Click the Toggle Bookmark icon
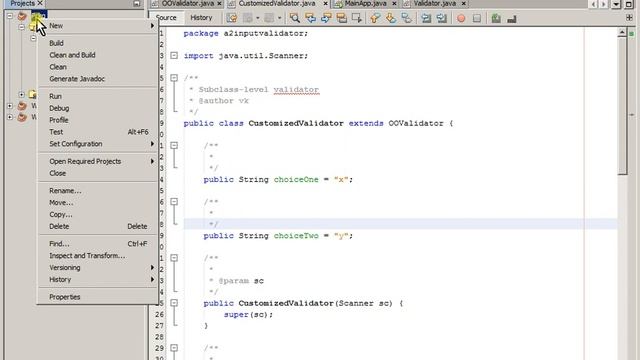Screen dimensions: 640x360 point(406,18)
